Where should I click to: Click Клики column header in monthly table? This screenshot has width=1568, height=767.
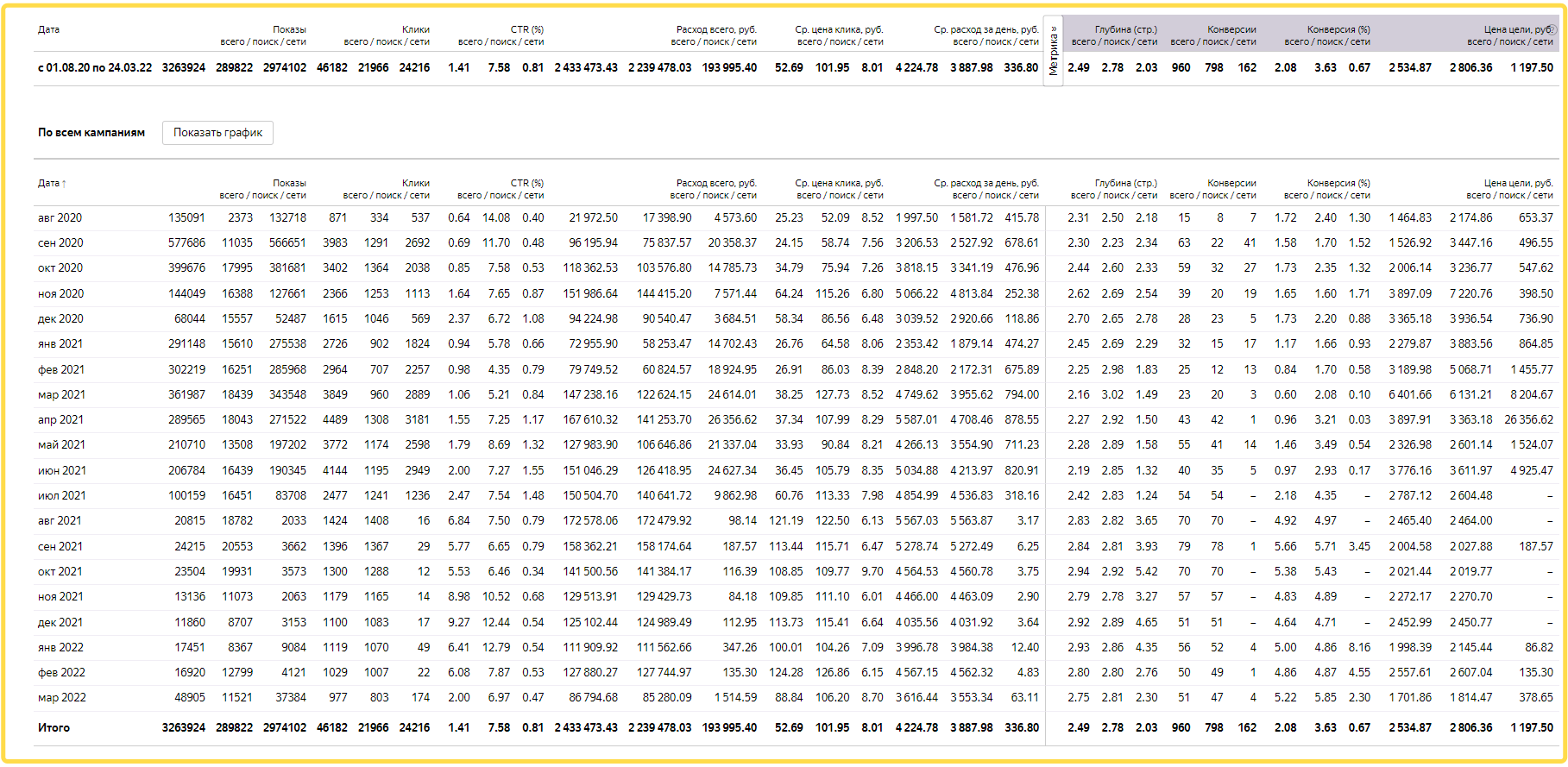[415, 183]
